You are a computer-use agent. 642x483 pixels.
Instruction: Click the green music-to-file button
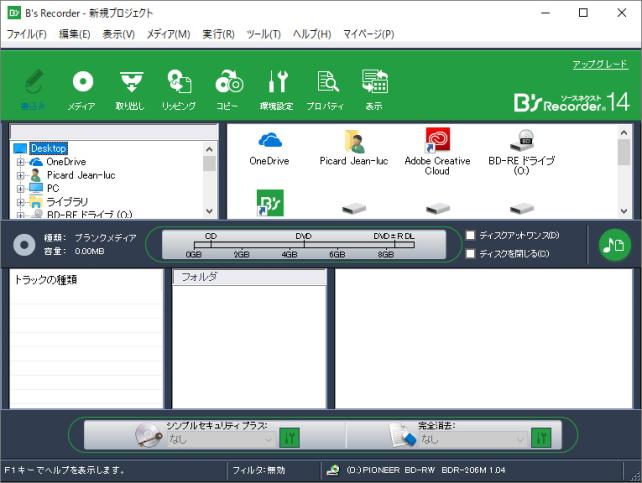pos(614,245)
